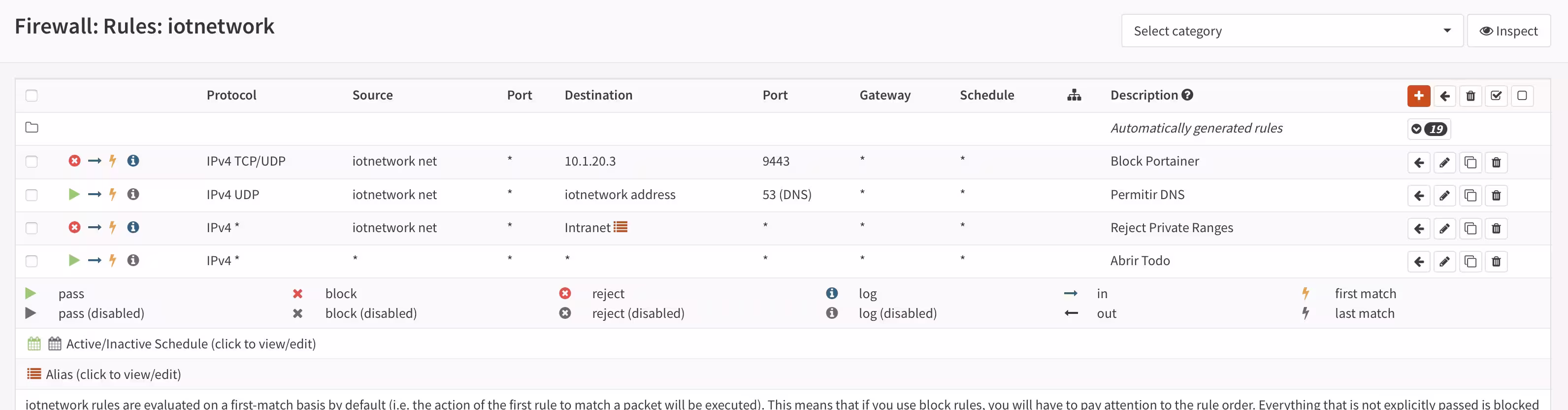Toggle logging on Block Portainer rule
This screenshot has height=410, width=1568.
click(x=132, y=161)
